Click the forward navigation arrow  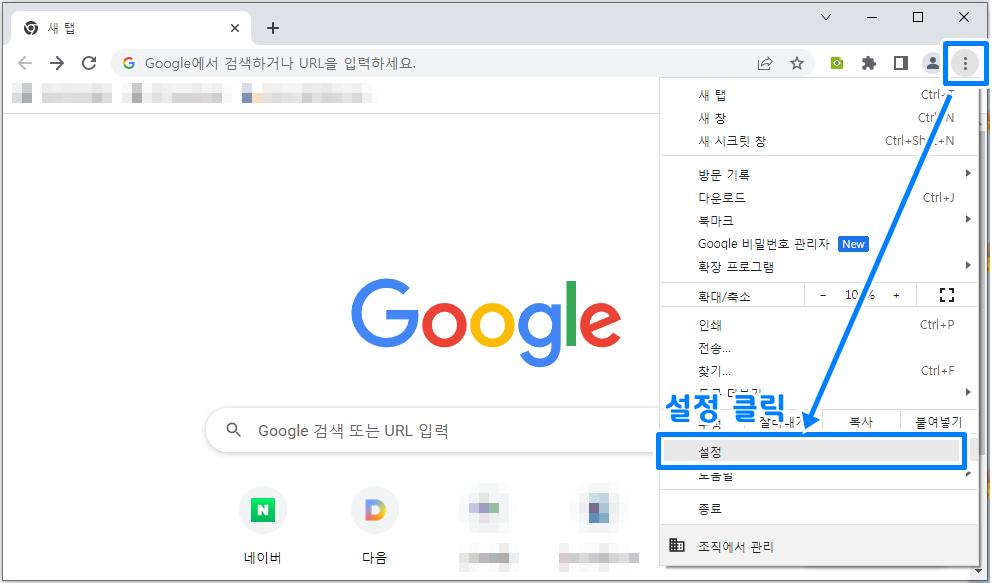[57, 63]
